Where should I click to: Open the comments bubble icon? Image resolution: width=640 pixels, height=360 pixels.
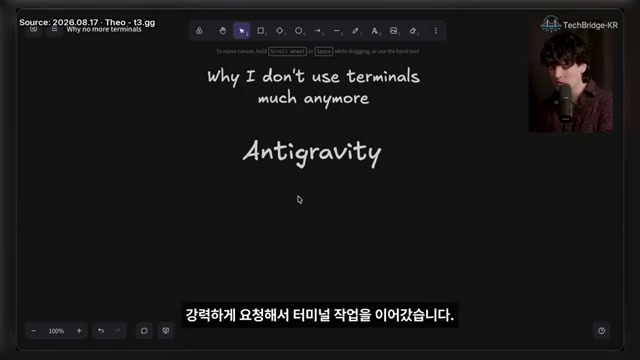click(144, 331)
